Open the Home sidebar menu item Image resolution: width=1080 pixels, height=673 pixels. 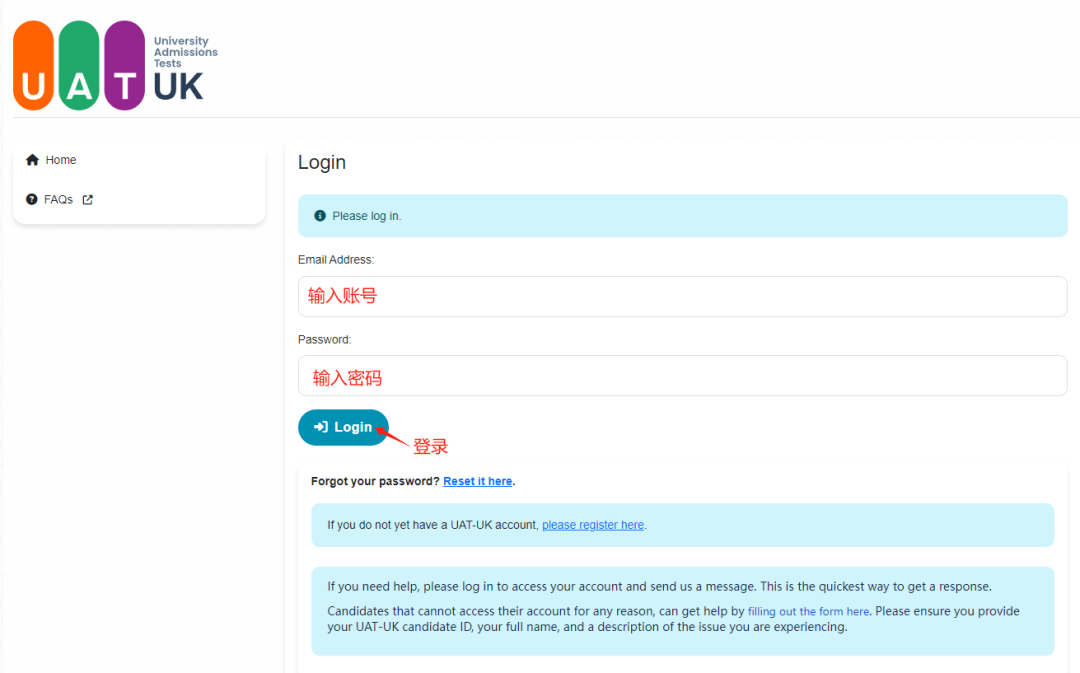tap(60, 160)
